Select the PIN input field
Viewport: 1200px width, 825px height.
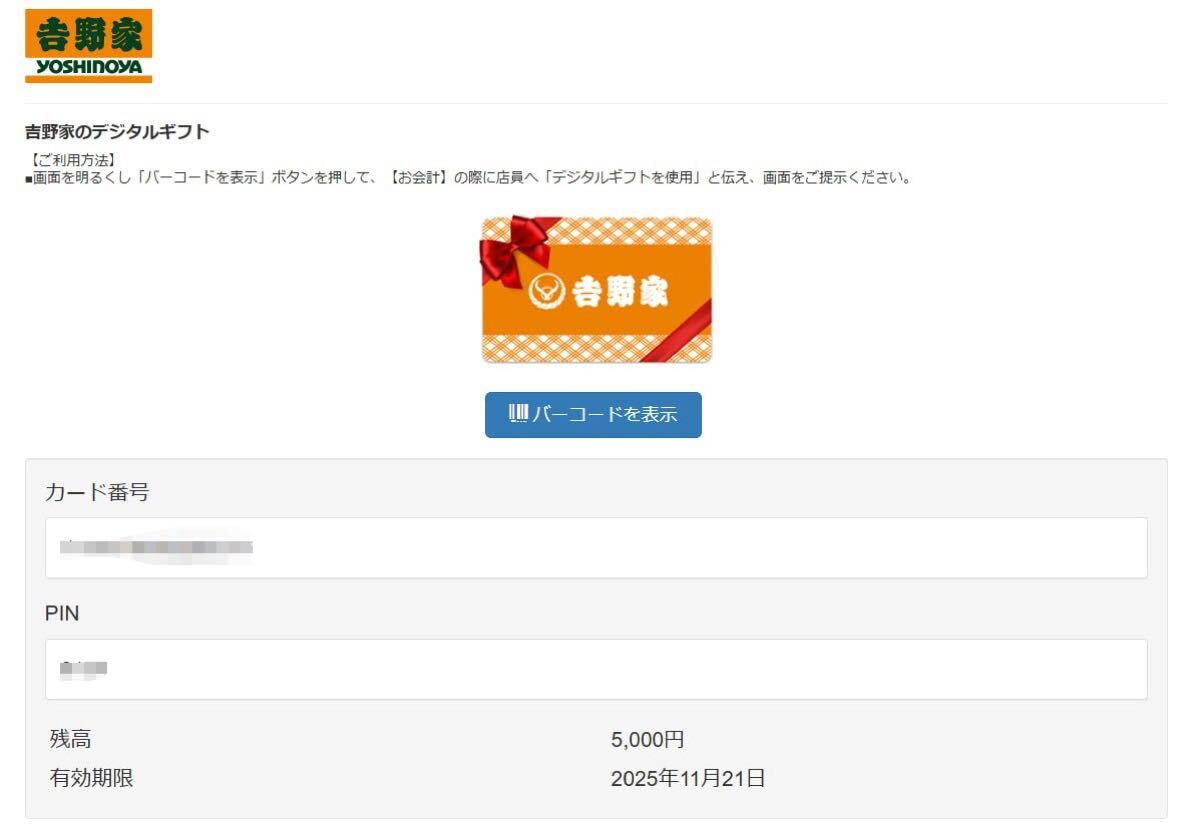[596, 669]
